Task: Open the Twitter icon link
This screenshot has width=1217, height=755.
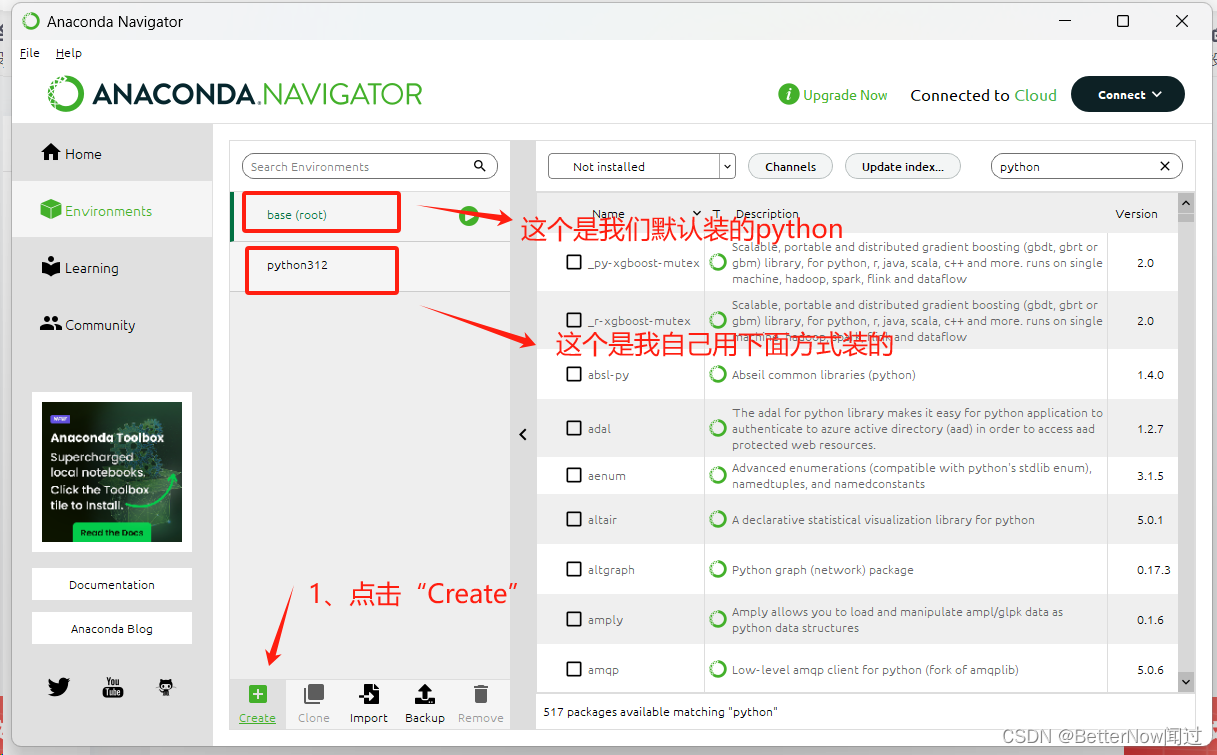Action: (59, 687)
